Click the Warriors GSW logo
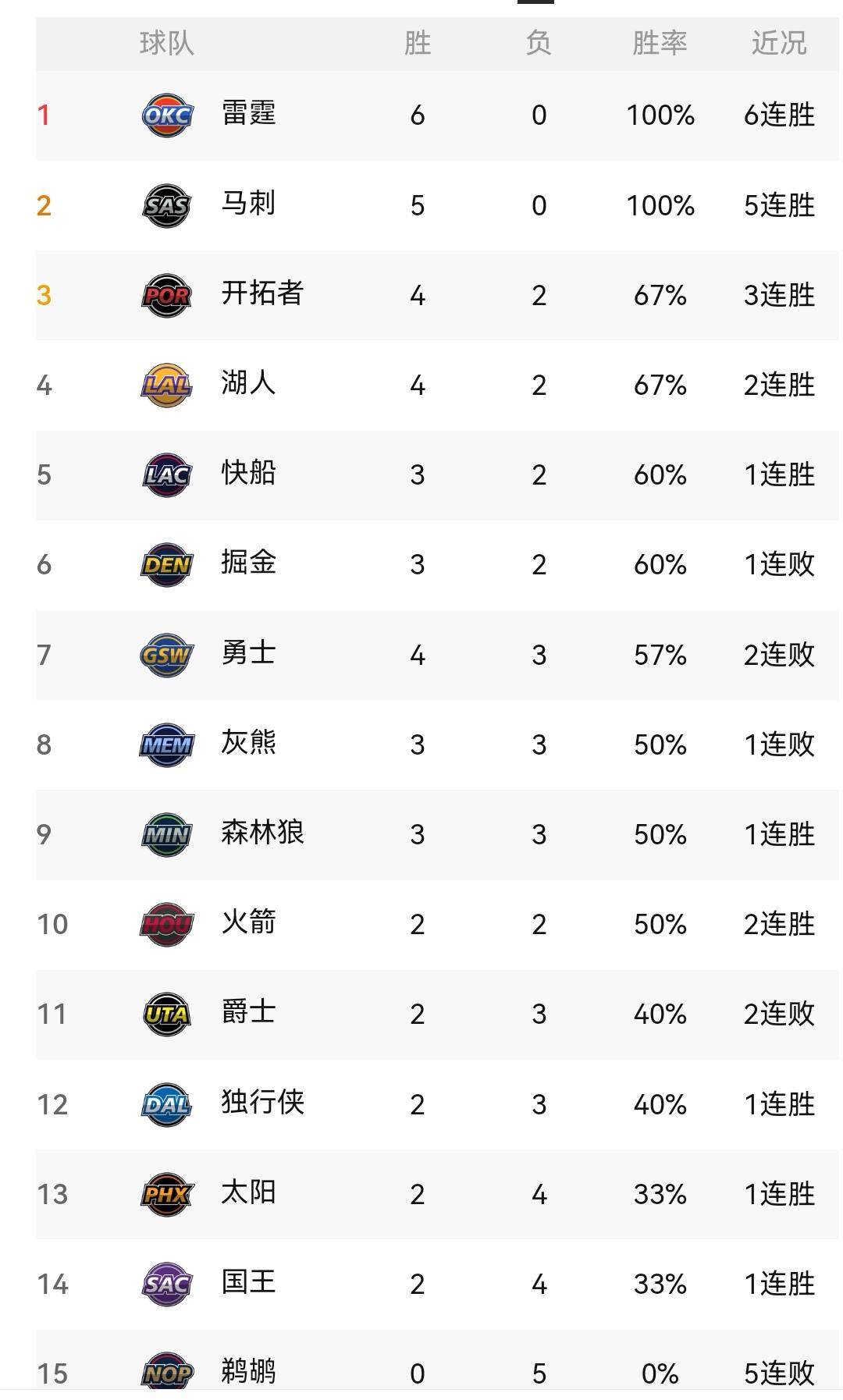843x1400 pixels. tap(166, 652)
